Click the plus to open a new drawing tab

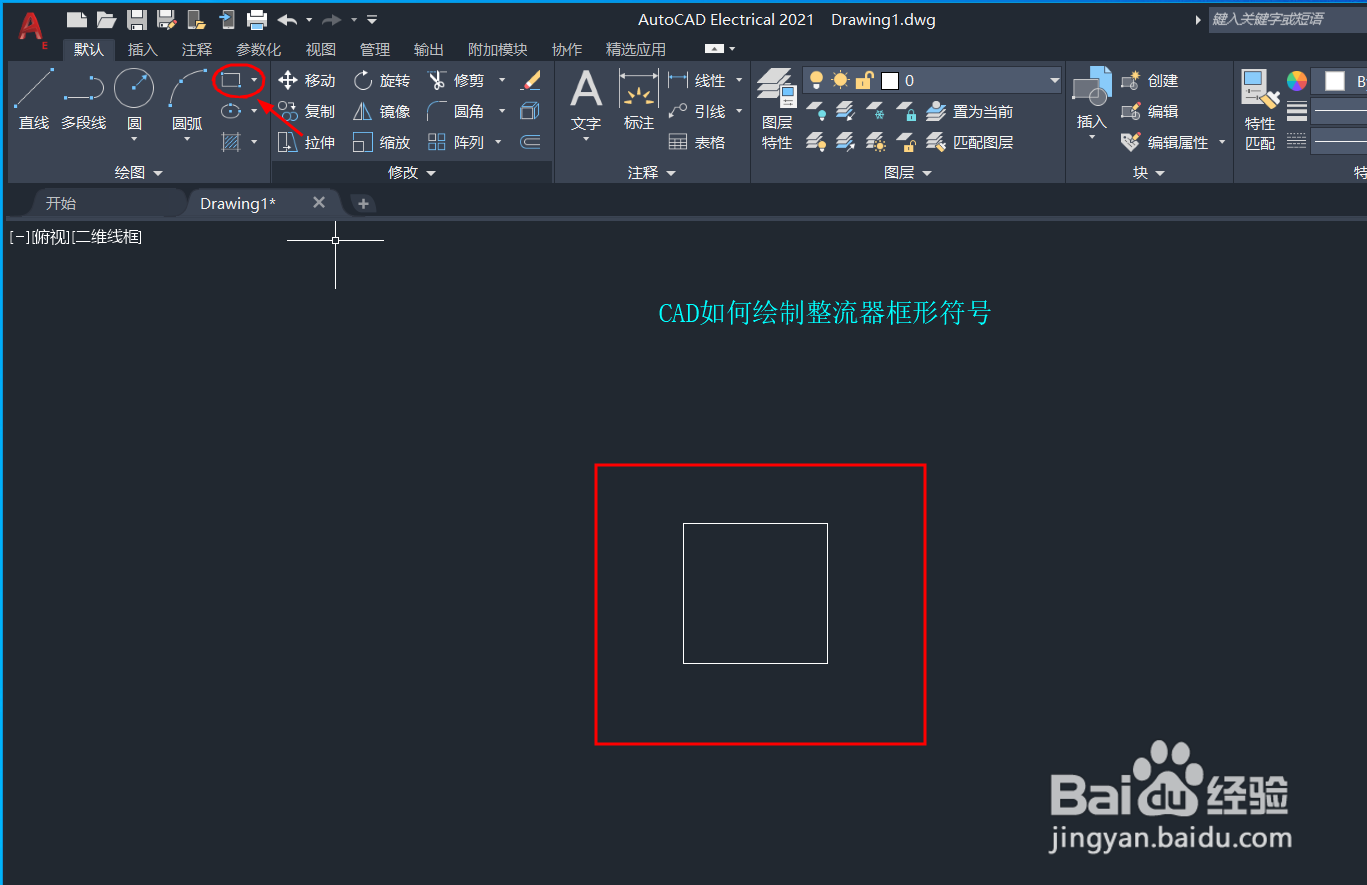pos(362,202)
